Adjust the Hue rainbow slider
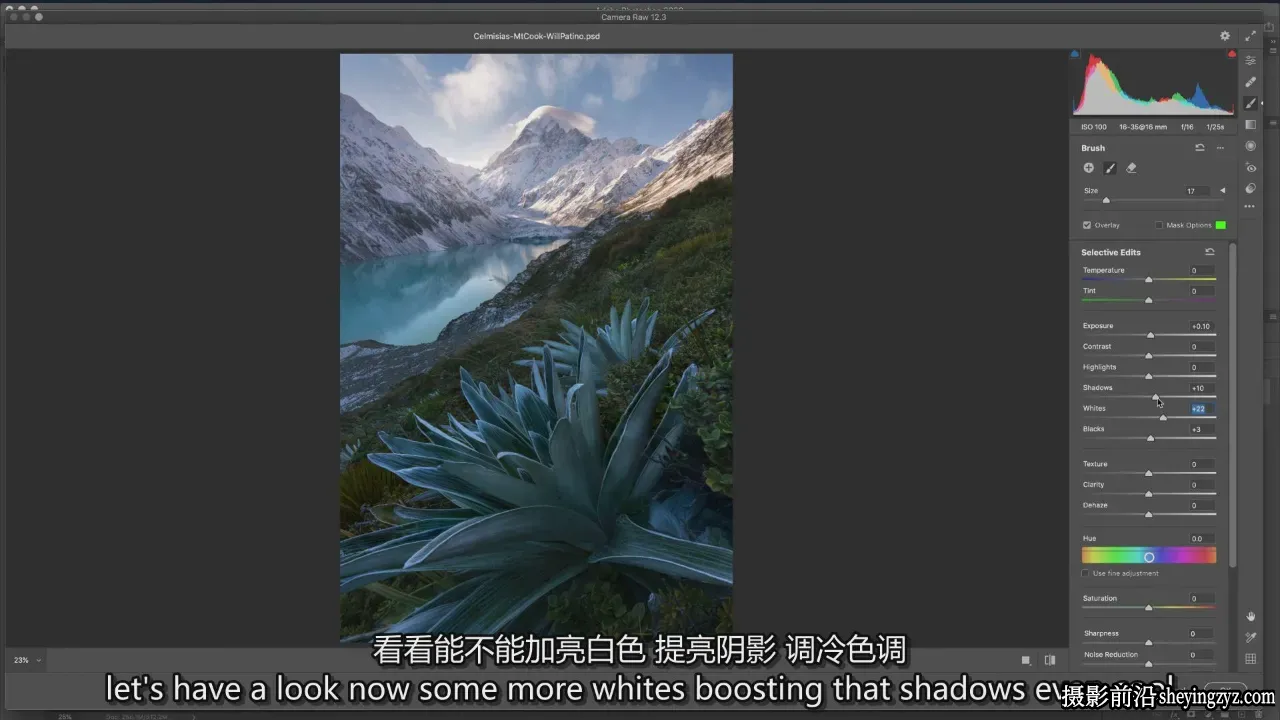The width and height of the screenshot is (1280, 720). point(1149,556)
